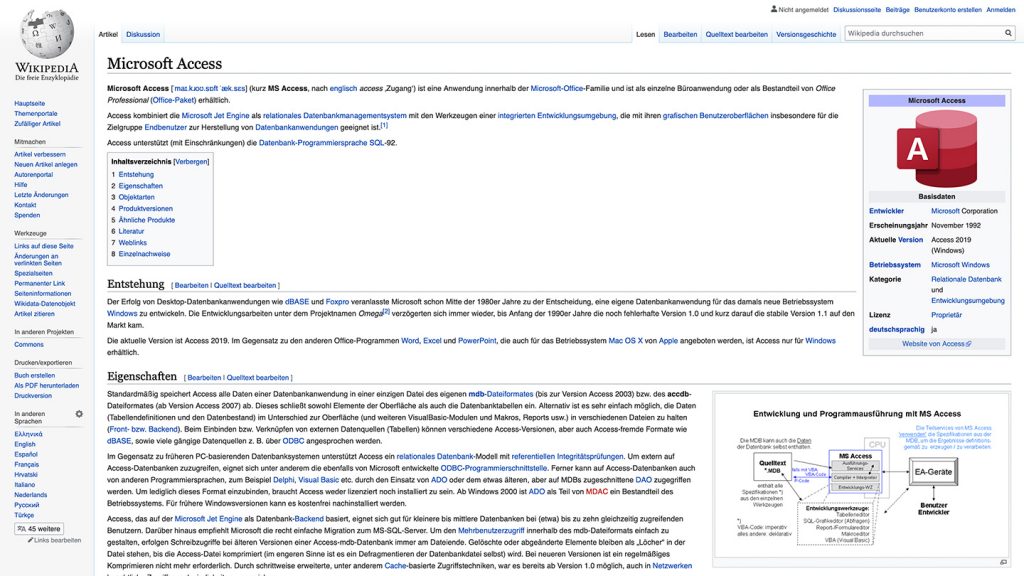Click Buch erstellen link
The height and width of the screenshot is (576, 1024).
(x=35, y=375)
